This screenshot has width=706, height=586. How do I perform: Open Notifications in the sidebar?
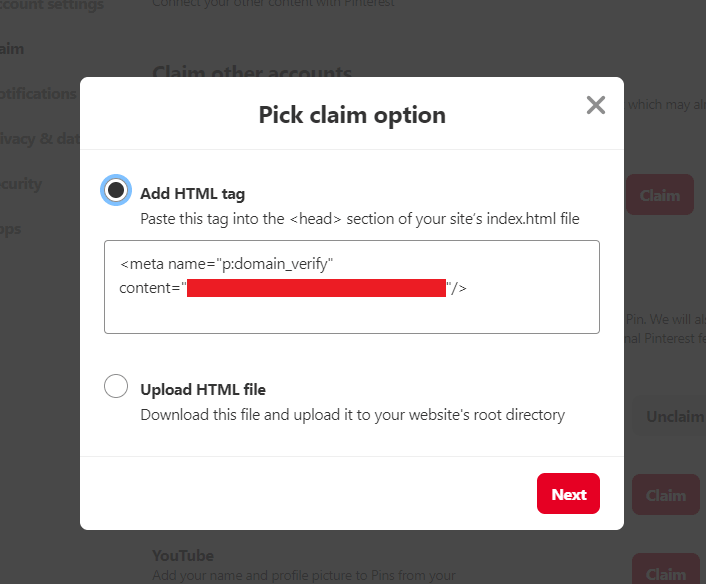(40, 93)
